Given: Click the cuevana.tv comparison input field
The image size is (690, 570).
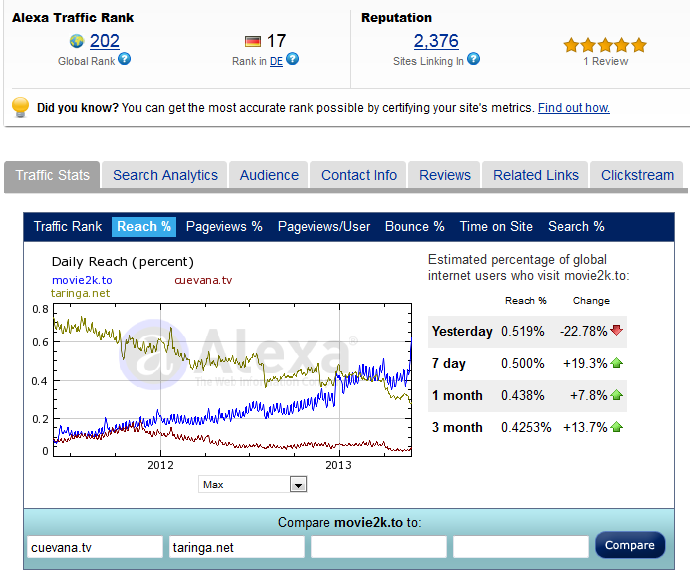Looking at the screenshot, I should 95,547.
